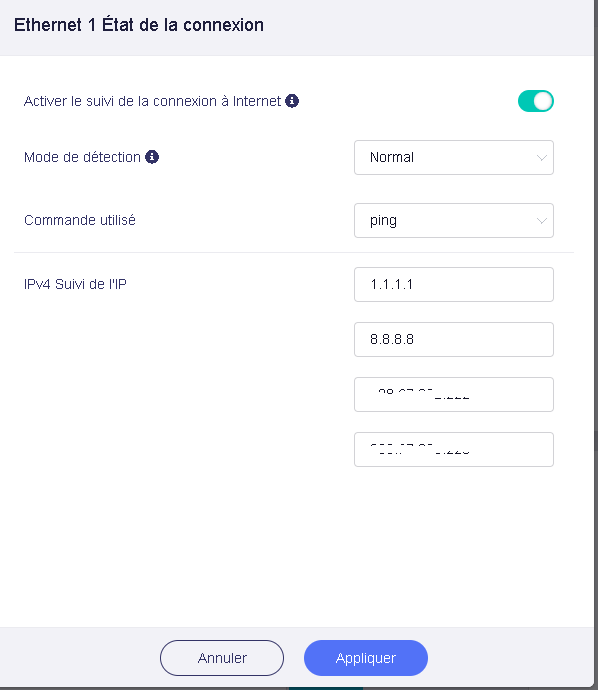598x690 pixels.
Task: Click the Ethernet 1 État de la connexion title
Action: [x=139, y=25]
